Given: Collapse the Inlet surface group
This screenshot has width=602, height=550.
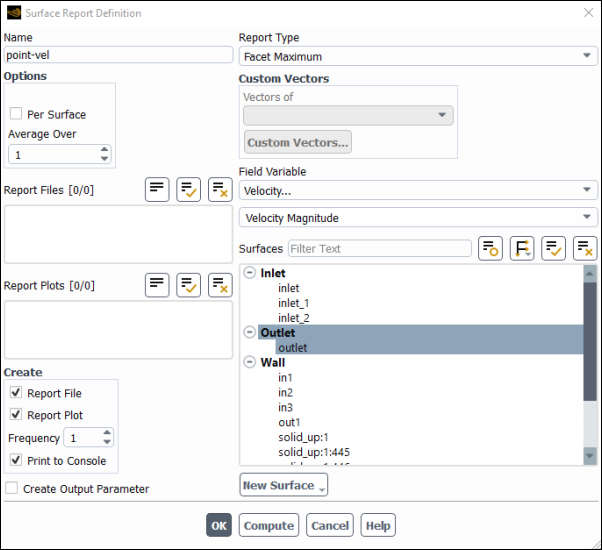Looking at the screenshot, I should click(x=249, y=273).
